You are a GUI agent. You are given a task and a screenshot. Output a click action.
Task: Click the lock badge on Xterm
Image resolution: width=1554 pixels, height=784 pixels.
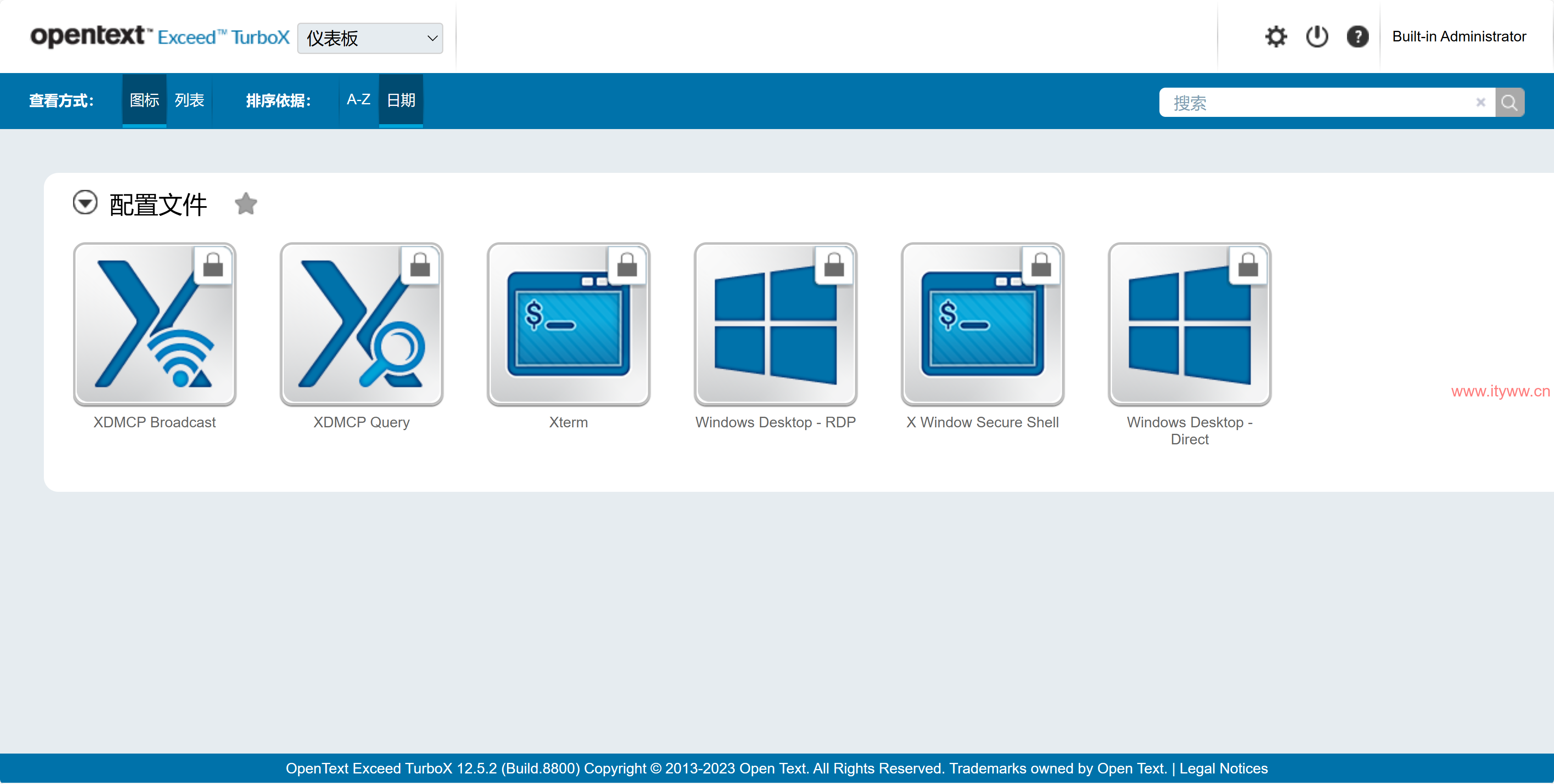[x=627, y=265]
